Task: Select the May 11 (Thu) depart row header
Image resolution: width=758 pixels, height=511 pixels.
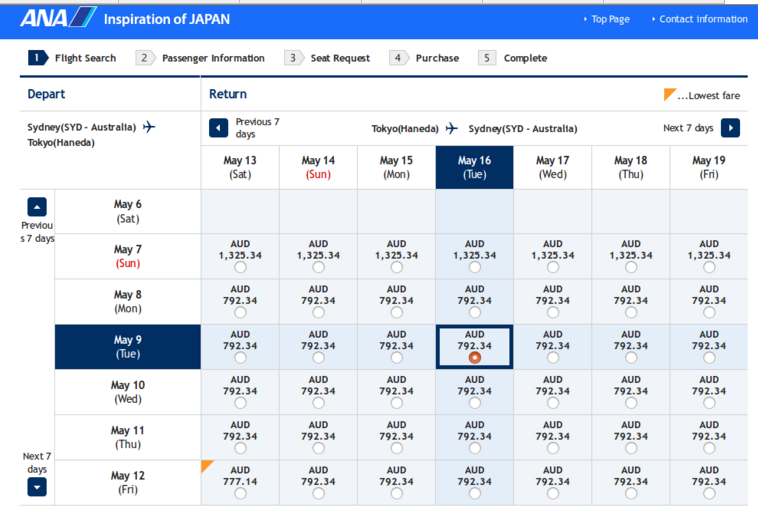Action: point(128,437)
